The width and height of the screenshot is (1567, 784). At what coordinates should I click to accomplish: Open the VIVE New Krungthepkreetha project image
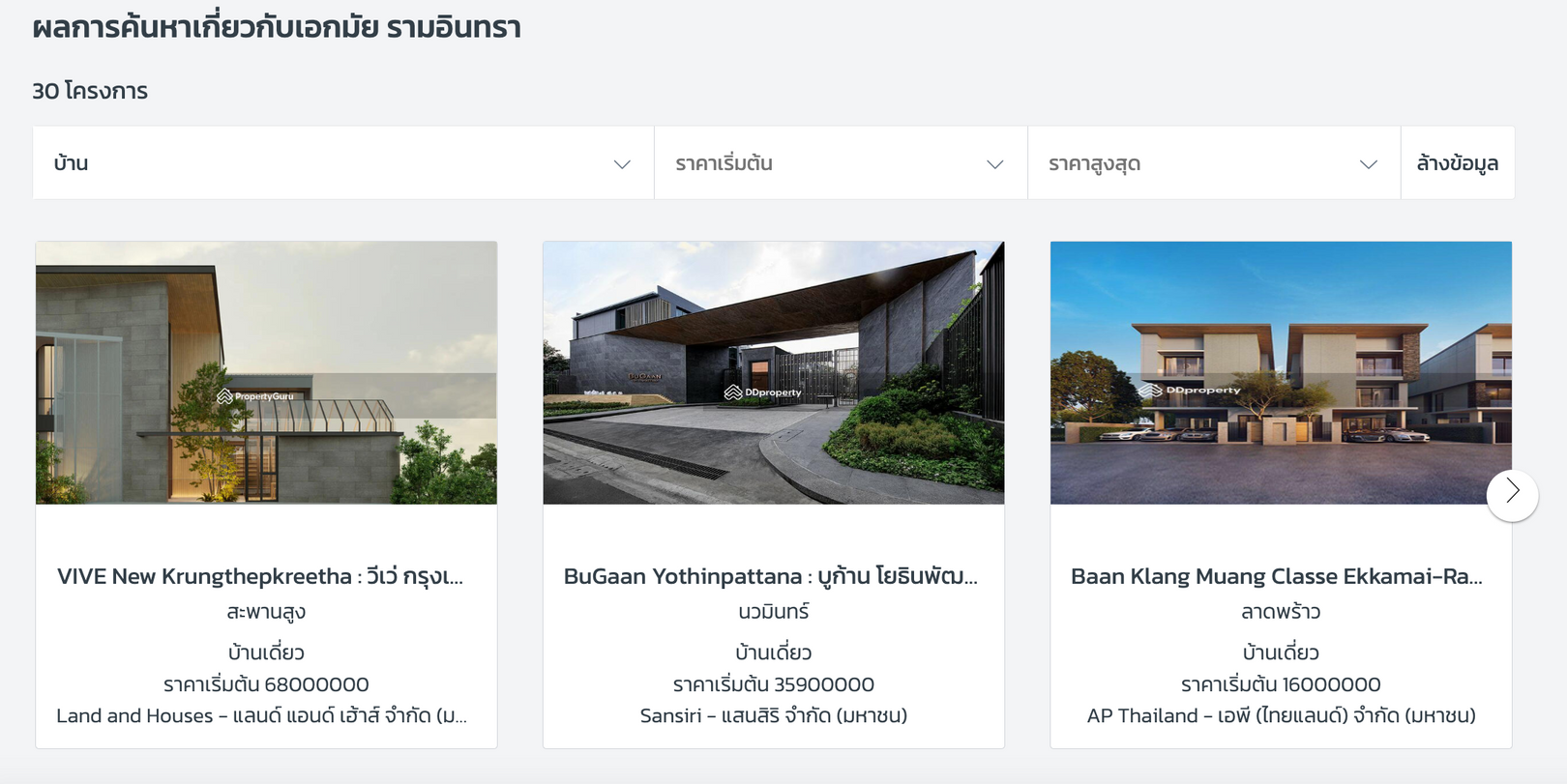coord(266,372)
